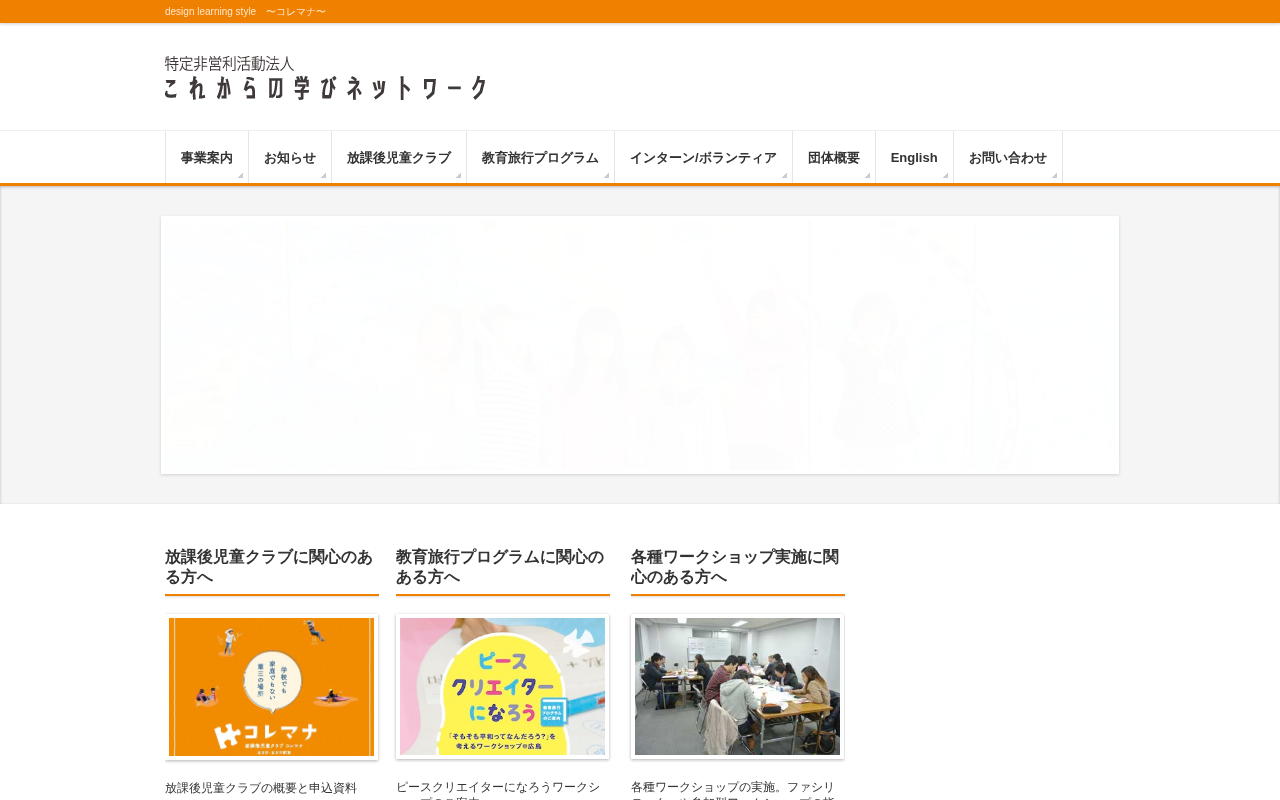The height and width of the screenshot is (800, 1280).
Task: Click the small arrow on 事業案内 tab
Action: coord(240,176)
